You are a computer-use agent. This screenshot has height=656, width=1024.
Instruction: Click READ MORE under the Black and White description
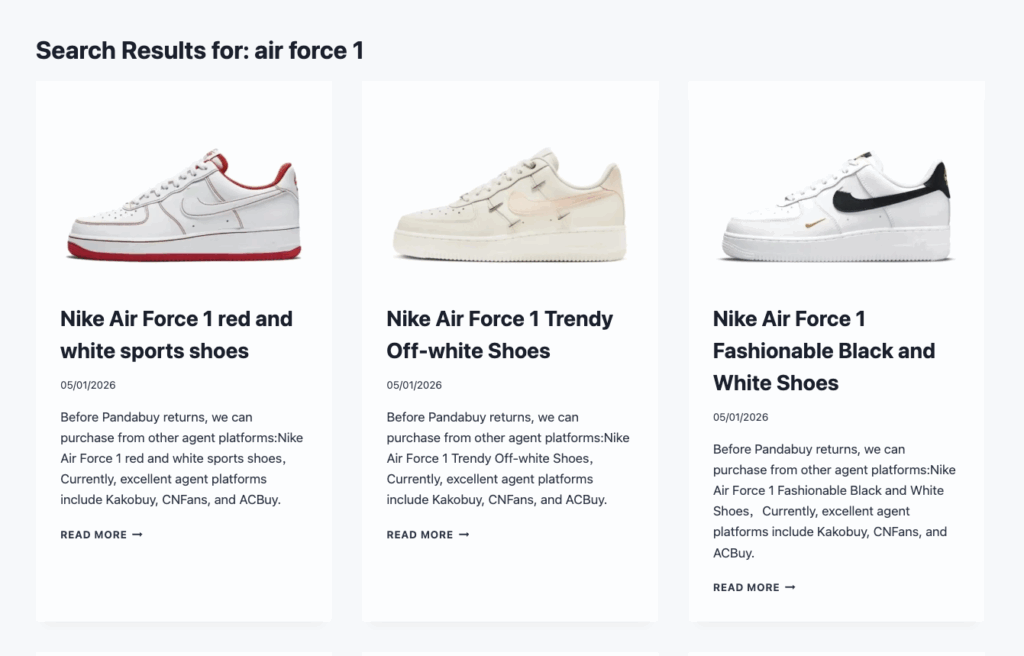(746, 587)
